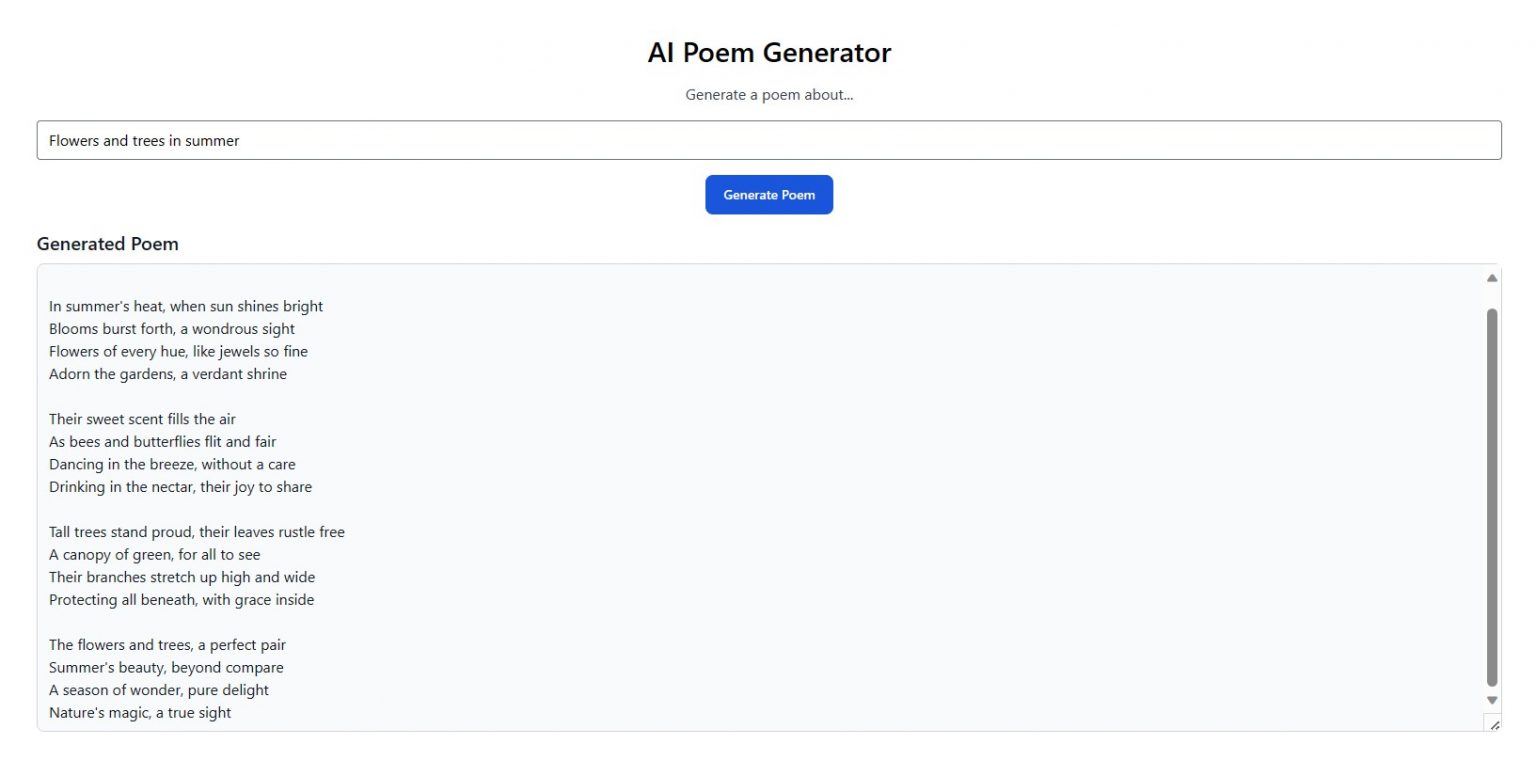This screenshot has height=760, width=1536.
Task: Click the empty area right of the poem text
Action: [900, 500]
